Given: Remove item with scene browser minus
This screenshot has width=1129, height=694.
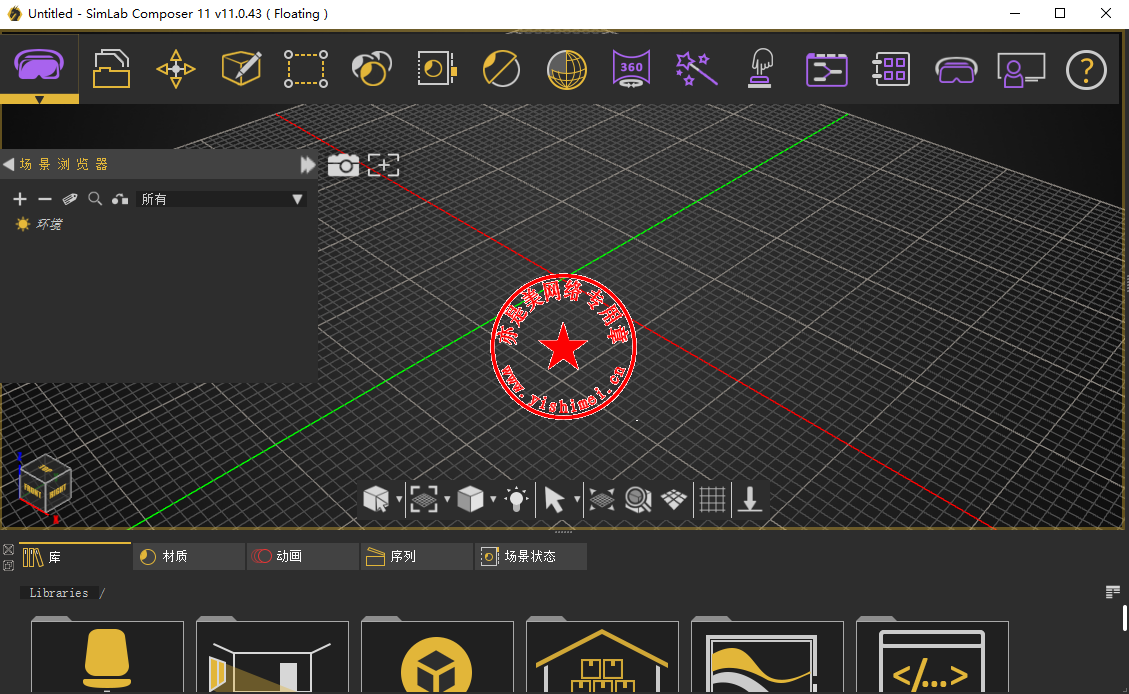Looking at the screenshot, I should click(x=45, y=199).
